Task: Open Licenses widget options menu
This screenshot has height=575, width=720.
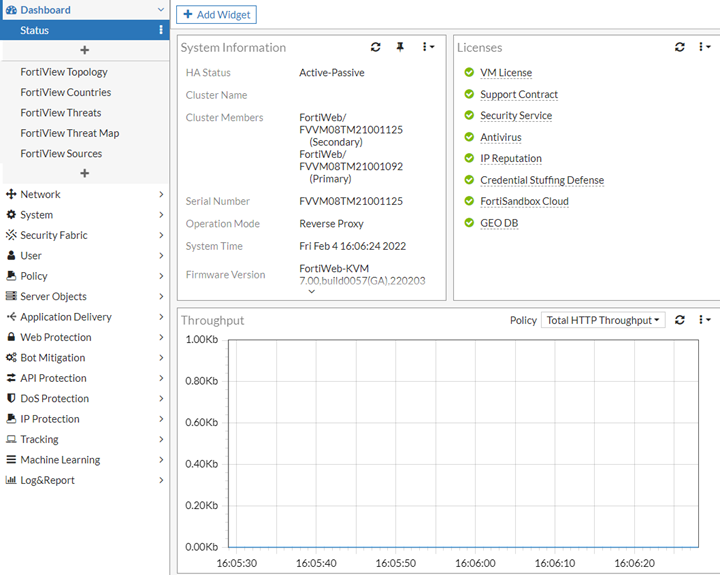Action: pos(704,47)
